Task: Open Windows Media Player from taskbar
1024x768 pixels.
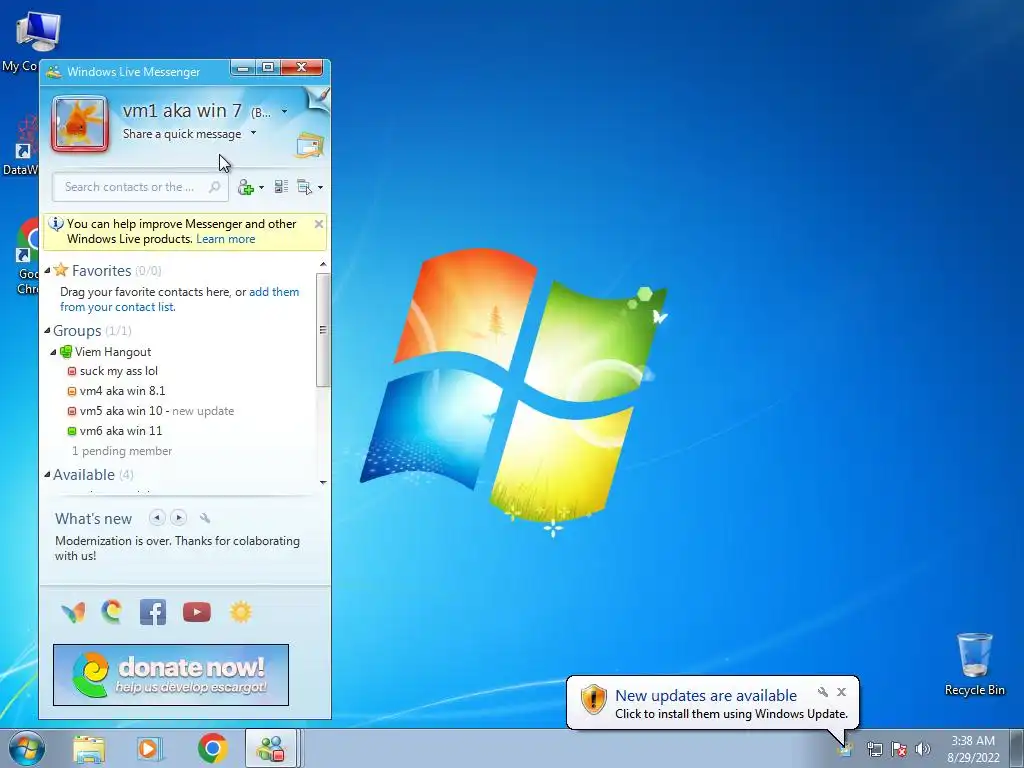Action: (150, 748)
